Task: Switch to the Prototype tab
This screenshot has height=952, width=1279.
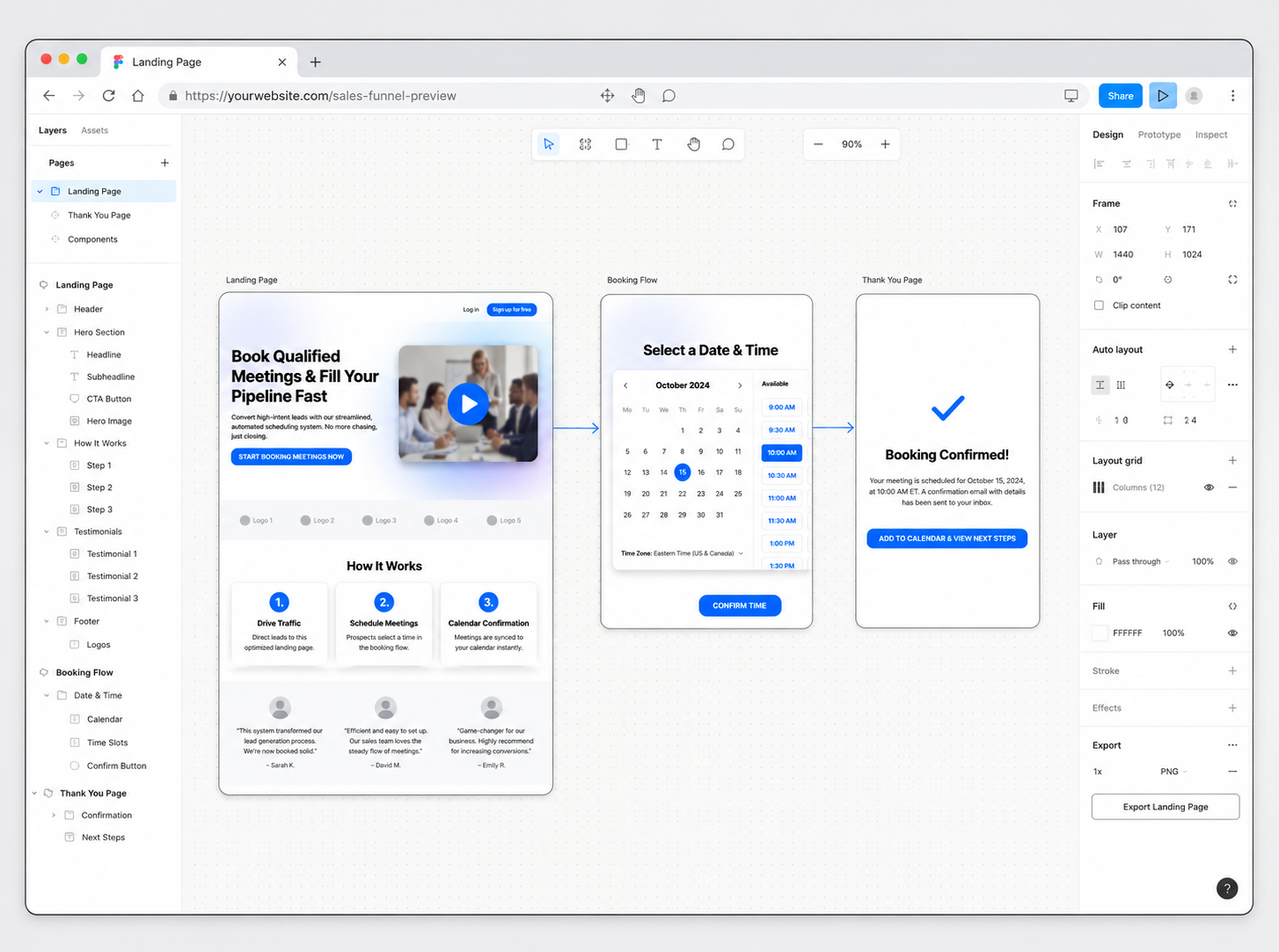Action: coord(1159,135)
